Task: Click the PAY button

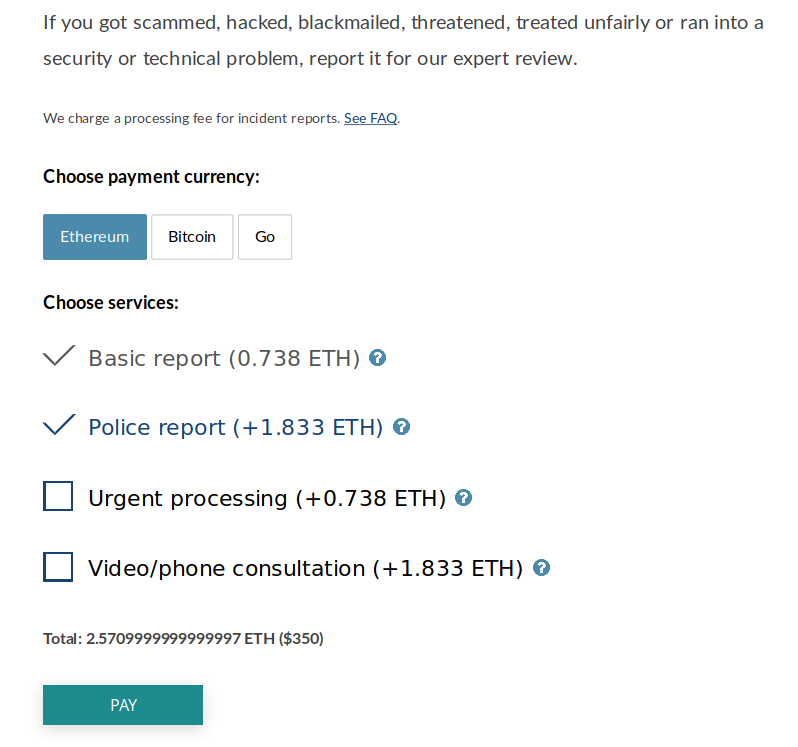Action: coord(123,705)
